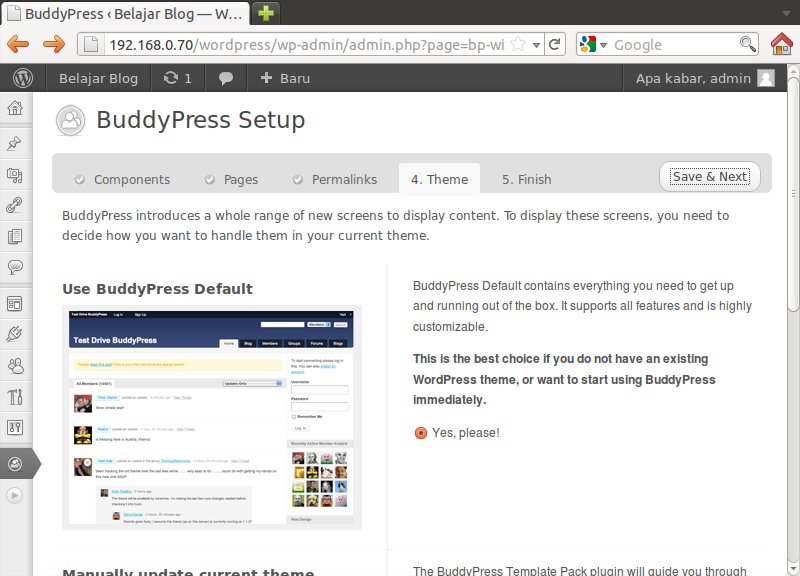Open the BuddyPress icon in the sidebar
This screenshot has height=576, width=800.
pos(15,464)
